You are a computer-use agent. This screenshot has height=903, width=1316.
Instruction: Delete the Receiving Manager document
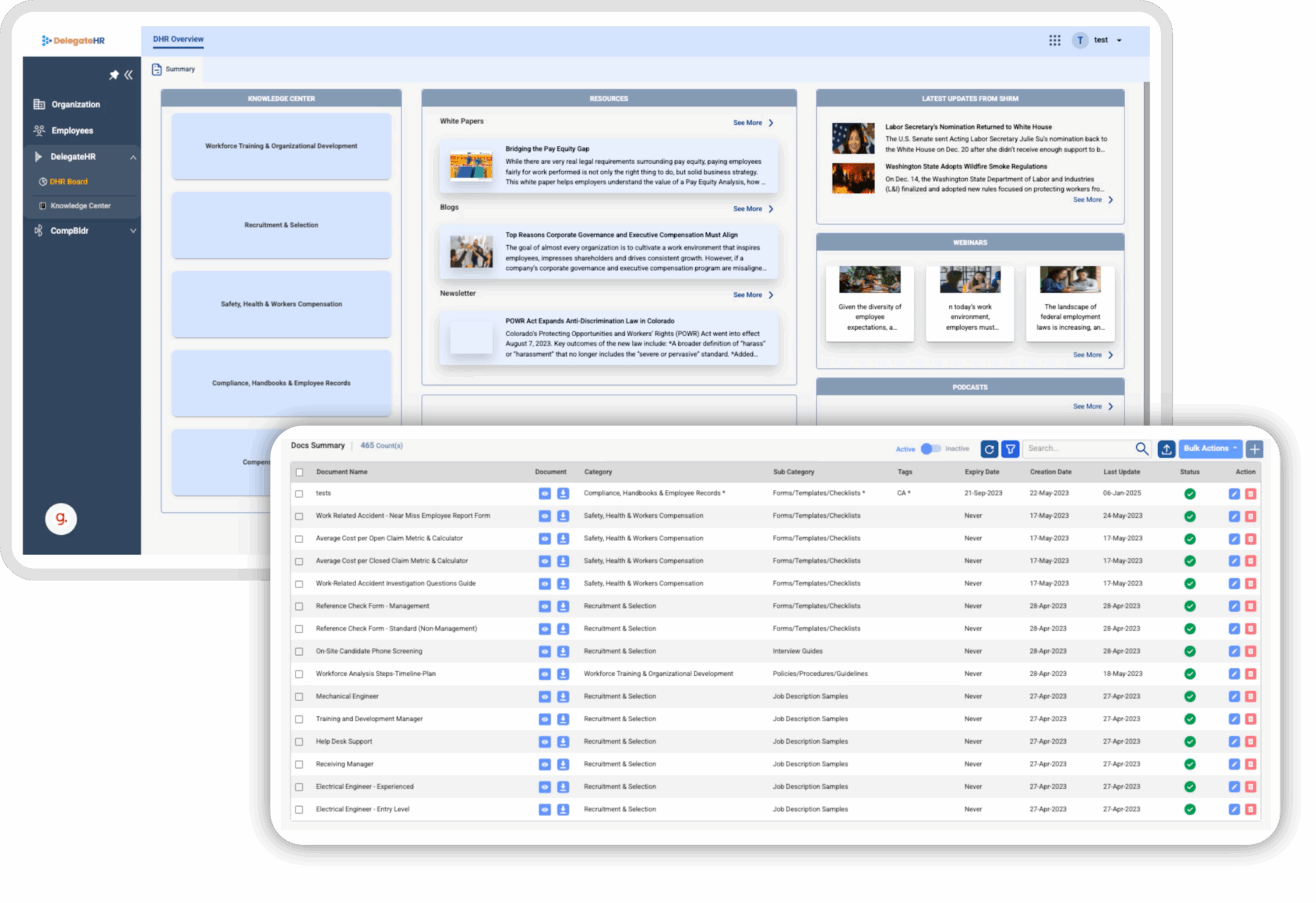pyautogui.click(x=1249, y=764)
